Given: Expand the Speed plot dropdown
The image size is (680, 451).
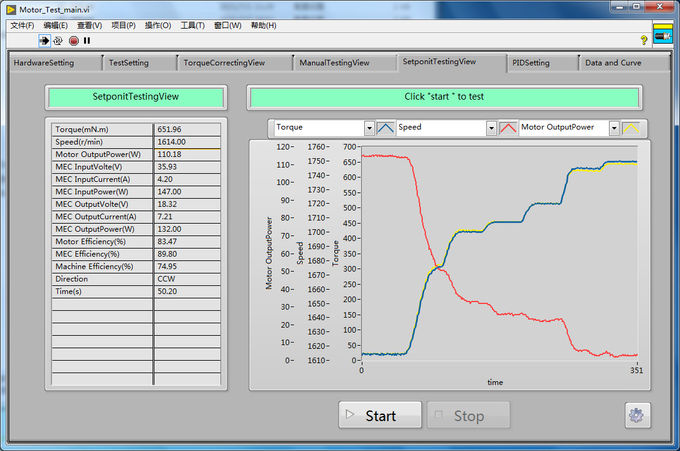Looking at the screenshot, I should (x=491, y=128).
